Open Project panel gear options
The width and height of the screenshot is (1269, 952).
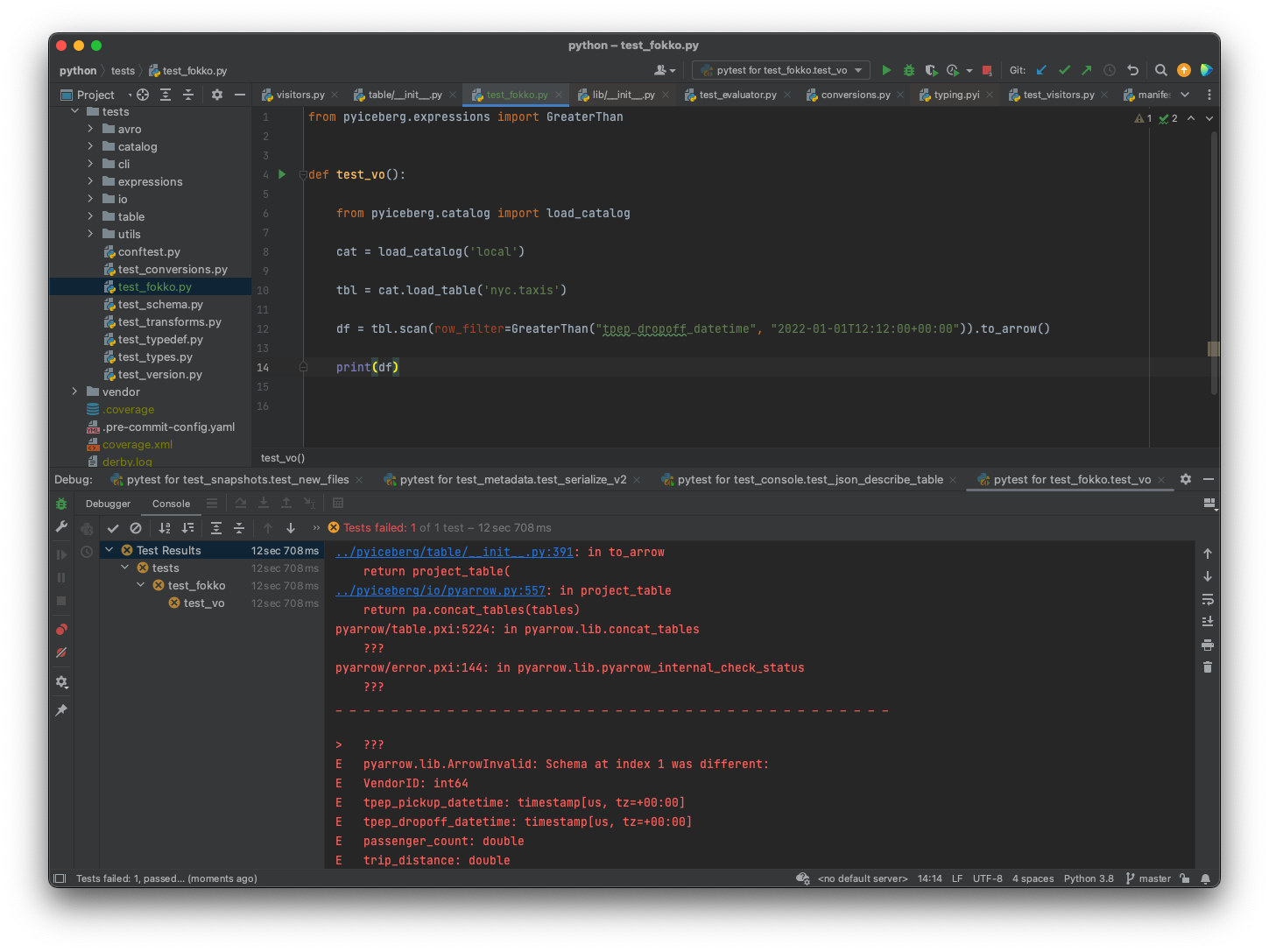pos(217,95)
